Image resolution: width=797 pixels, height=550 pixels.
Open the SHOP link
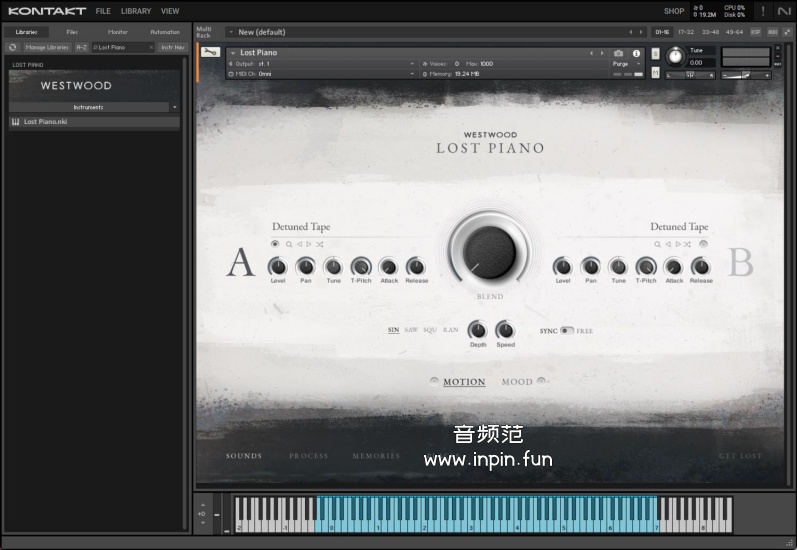[673, 11]
